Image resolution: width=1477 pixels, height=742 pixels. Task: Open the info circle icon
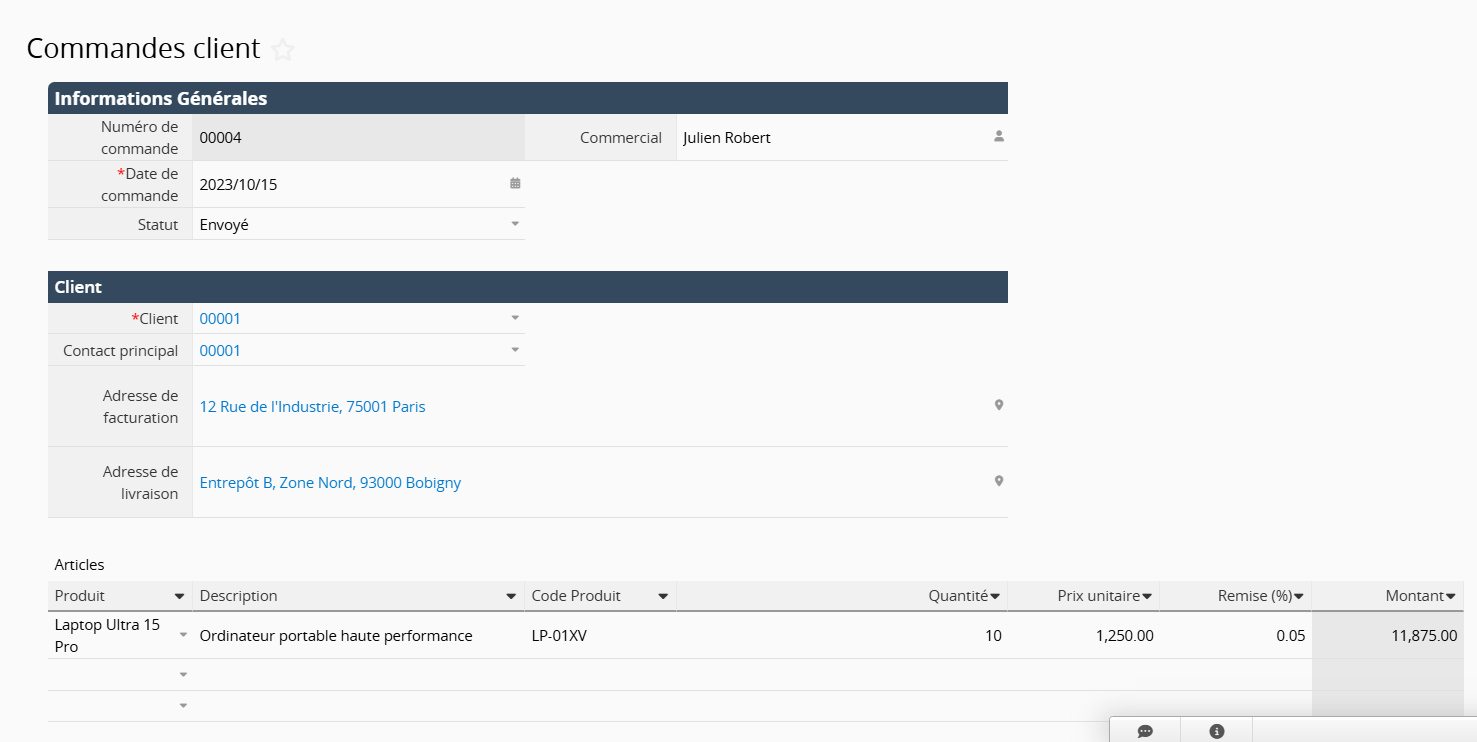click(x=1216, y=731)
